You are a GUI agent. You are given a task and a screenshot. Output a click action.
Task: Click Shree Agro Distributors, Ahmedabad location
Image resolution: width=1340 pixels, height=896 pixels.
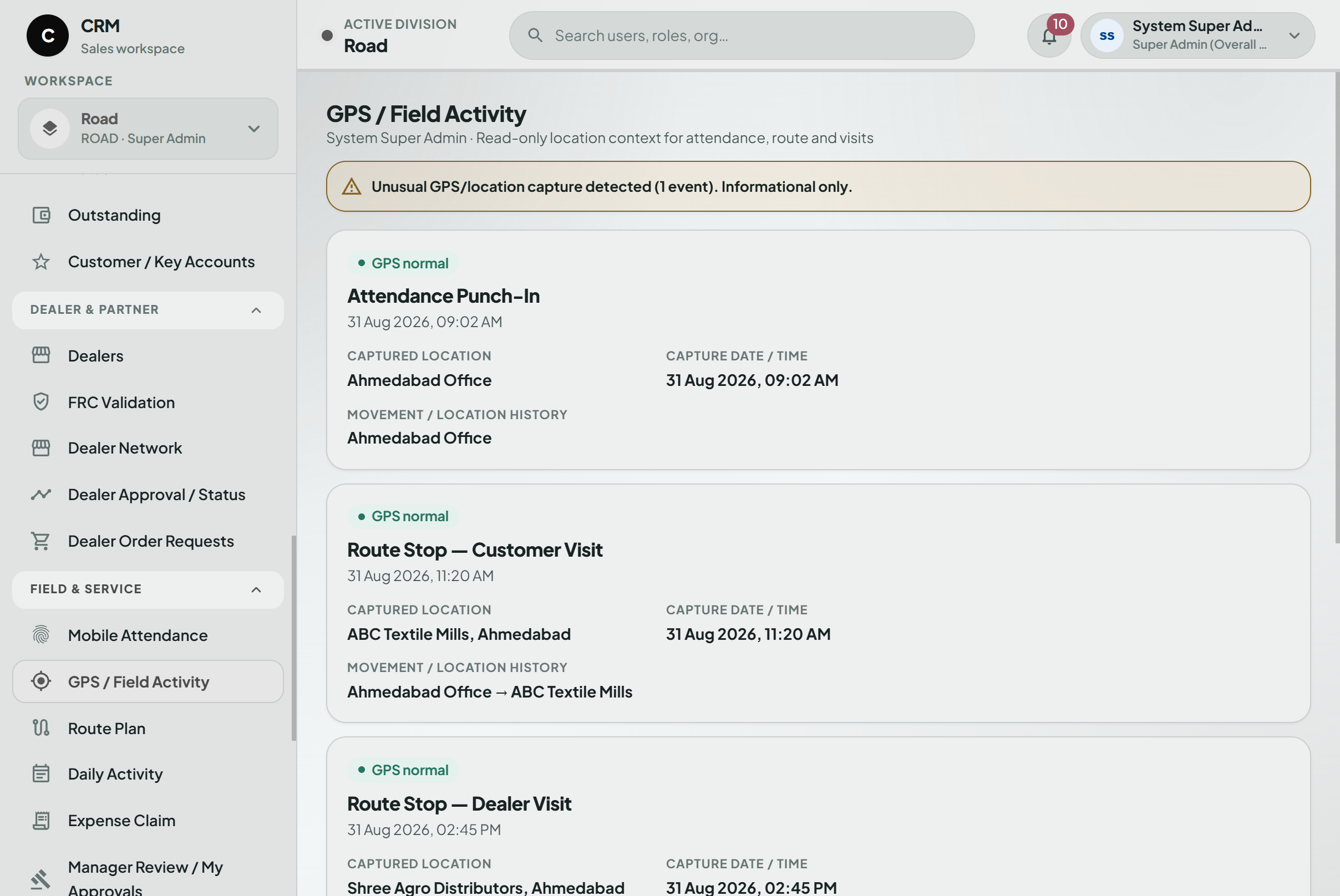tap(485, 888)
